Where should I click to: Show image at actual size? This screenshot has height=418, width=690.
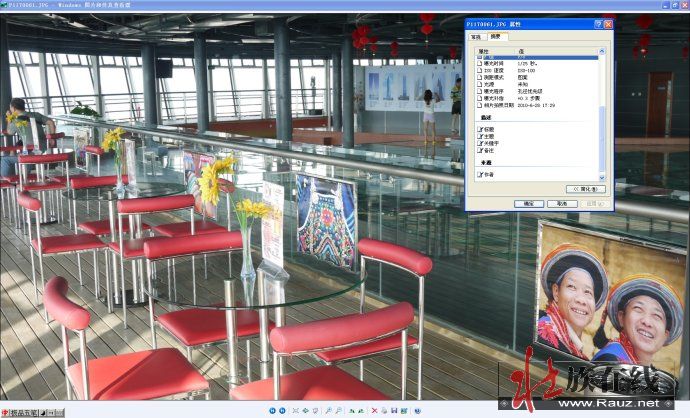(305, 411)
